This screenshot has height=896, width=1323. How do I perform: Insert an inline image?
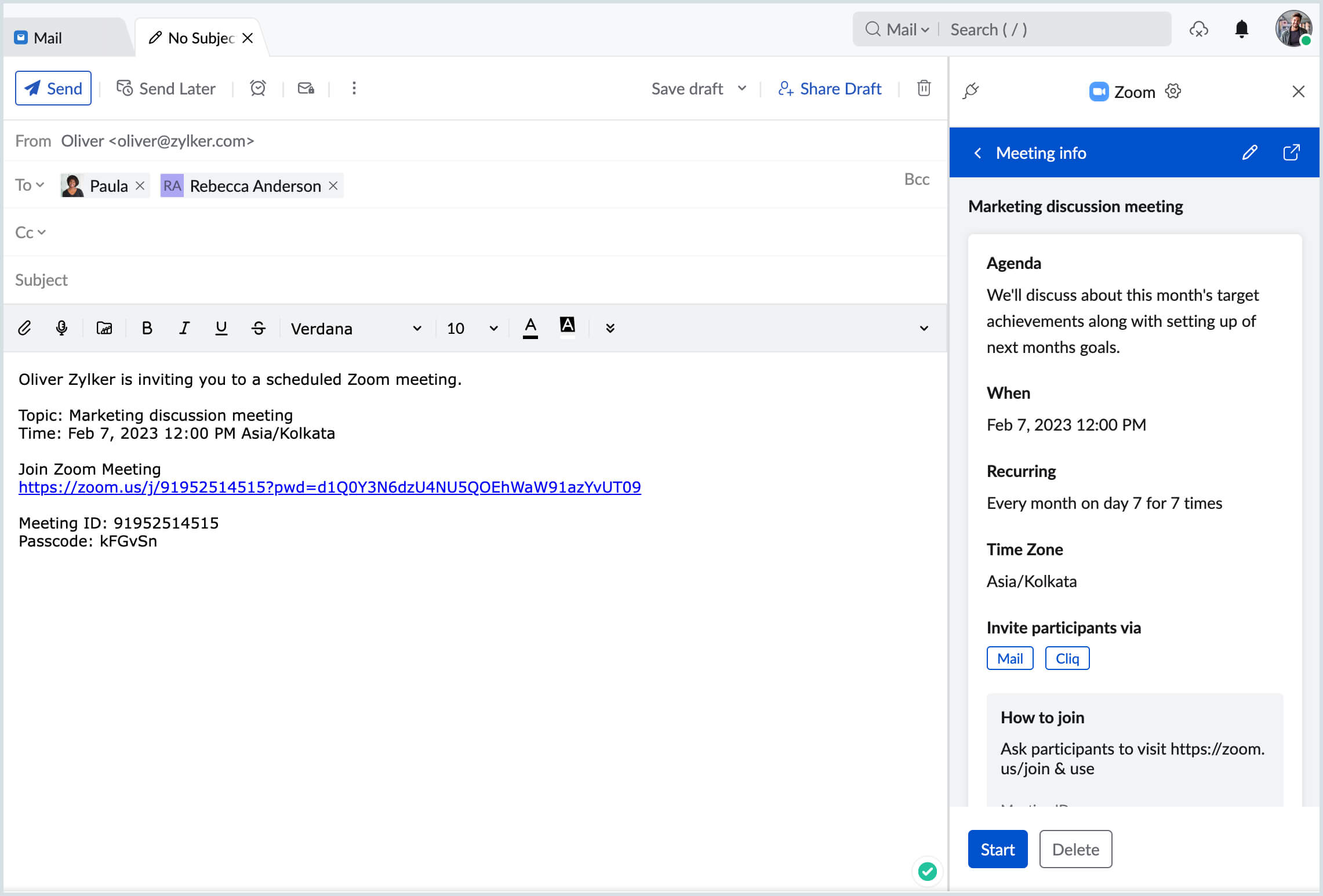pyautogui.click(x=104, y=328)
